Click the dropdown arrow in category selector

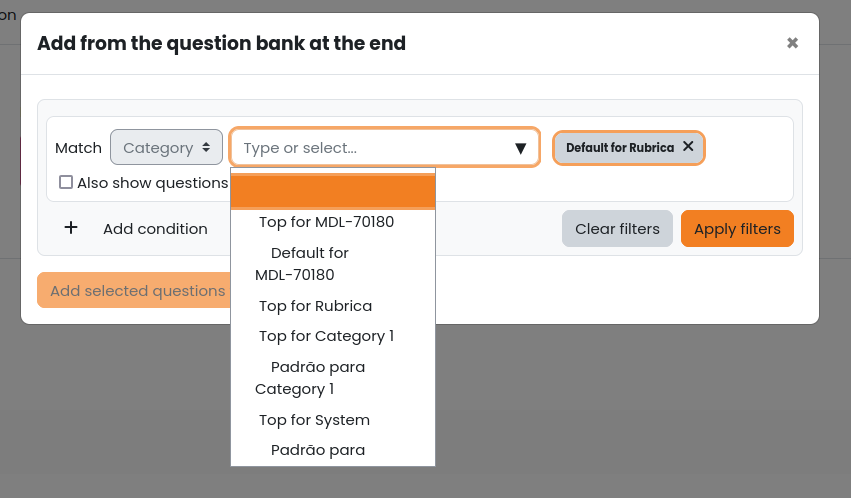[520, 148]
